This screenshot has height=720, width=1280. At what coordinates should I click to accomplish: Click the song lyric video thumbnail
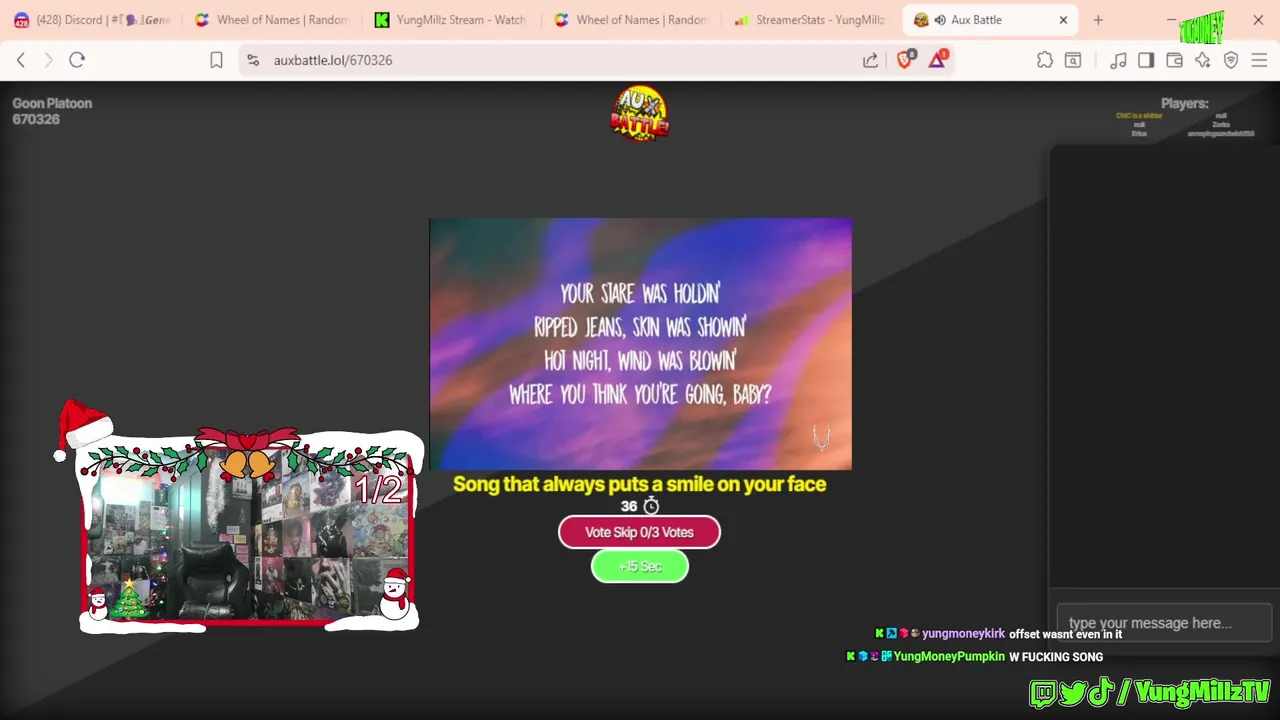[640, 344]
